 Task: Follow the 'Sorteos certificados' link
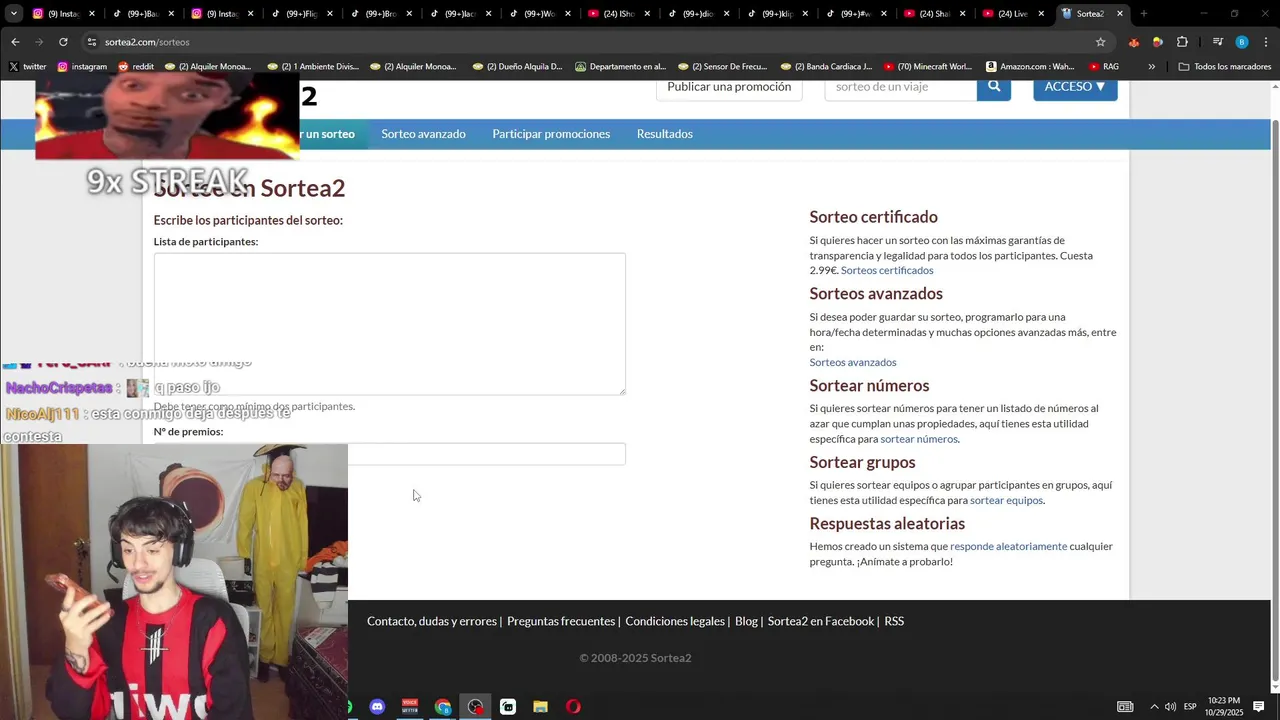coord(887,270)
